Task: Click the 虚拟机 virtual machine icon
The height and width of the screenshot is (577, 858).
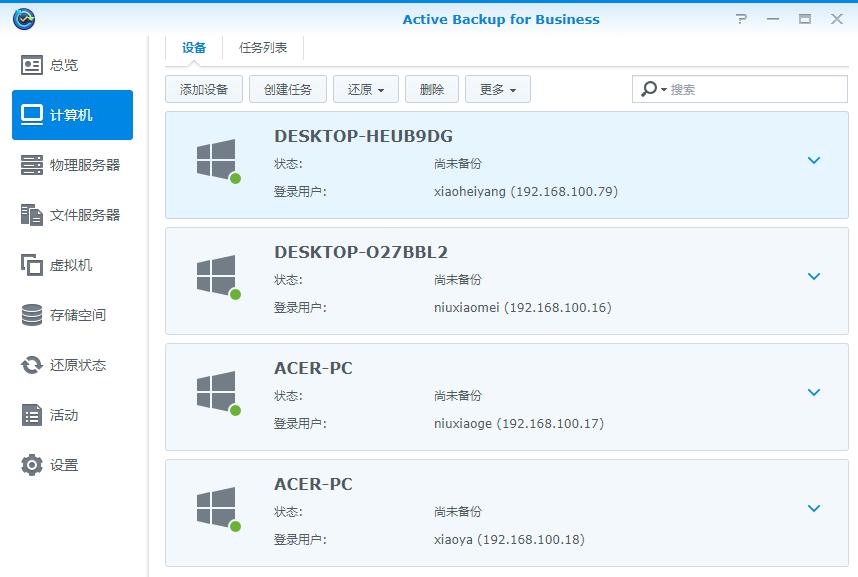Action: (32, 265)
